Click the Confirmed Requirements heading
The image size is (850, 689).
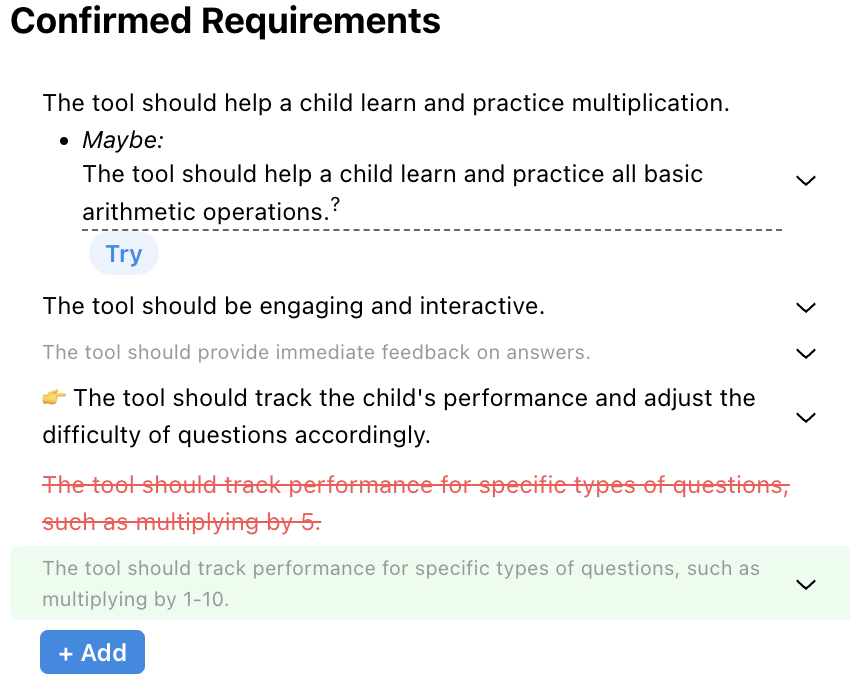(226, 21)
